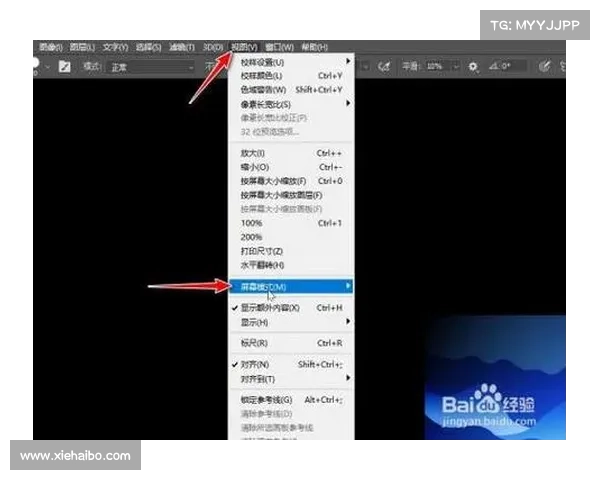
Task: Click the 视图(V) menu title
Action: pos(245,47)
